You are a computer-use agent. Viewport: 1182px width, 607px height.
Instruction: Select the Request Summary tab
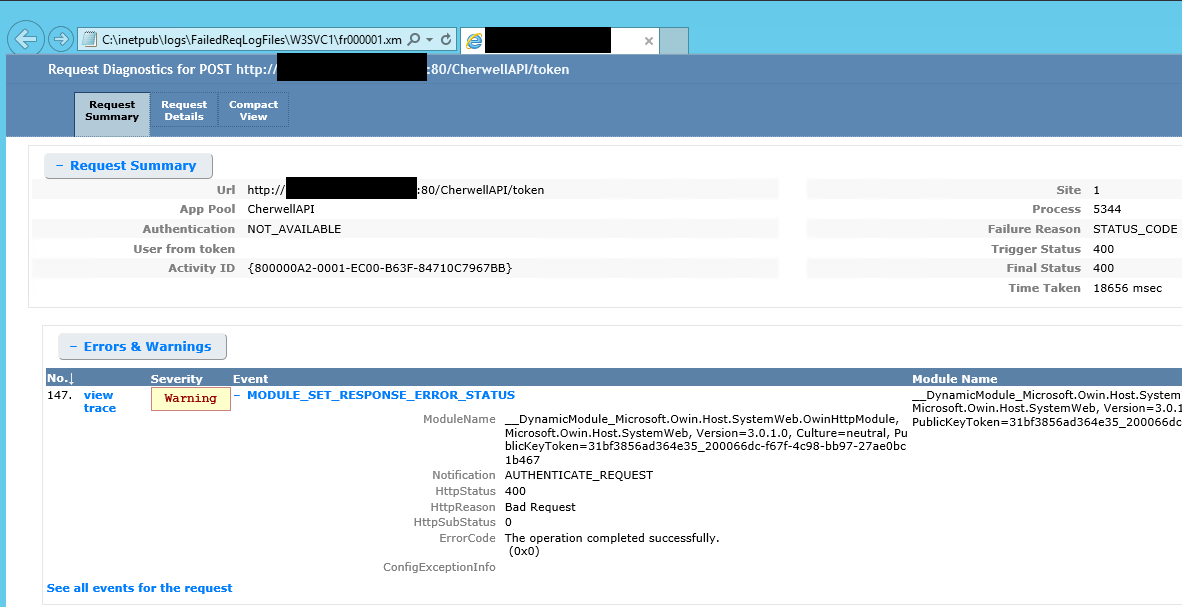112,110
